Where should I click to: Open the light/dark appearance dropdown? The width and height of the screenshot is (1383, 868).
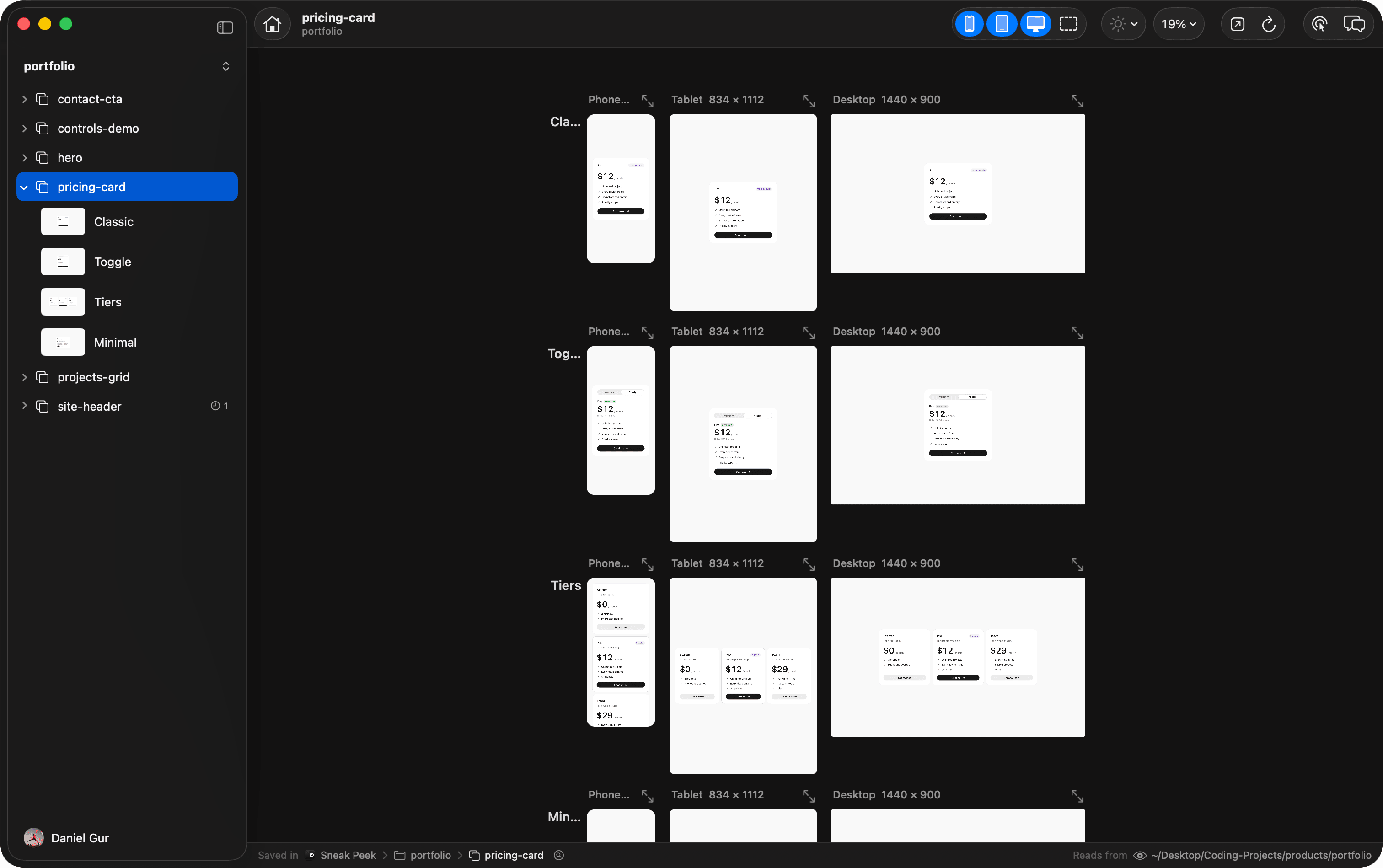point(1124,24)
